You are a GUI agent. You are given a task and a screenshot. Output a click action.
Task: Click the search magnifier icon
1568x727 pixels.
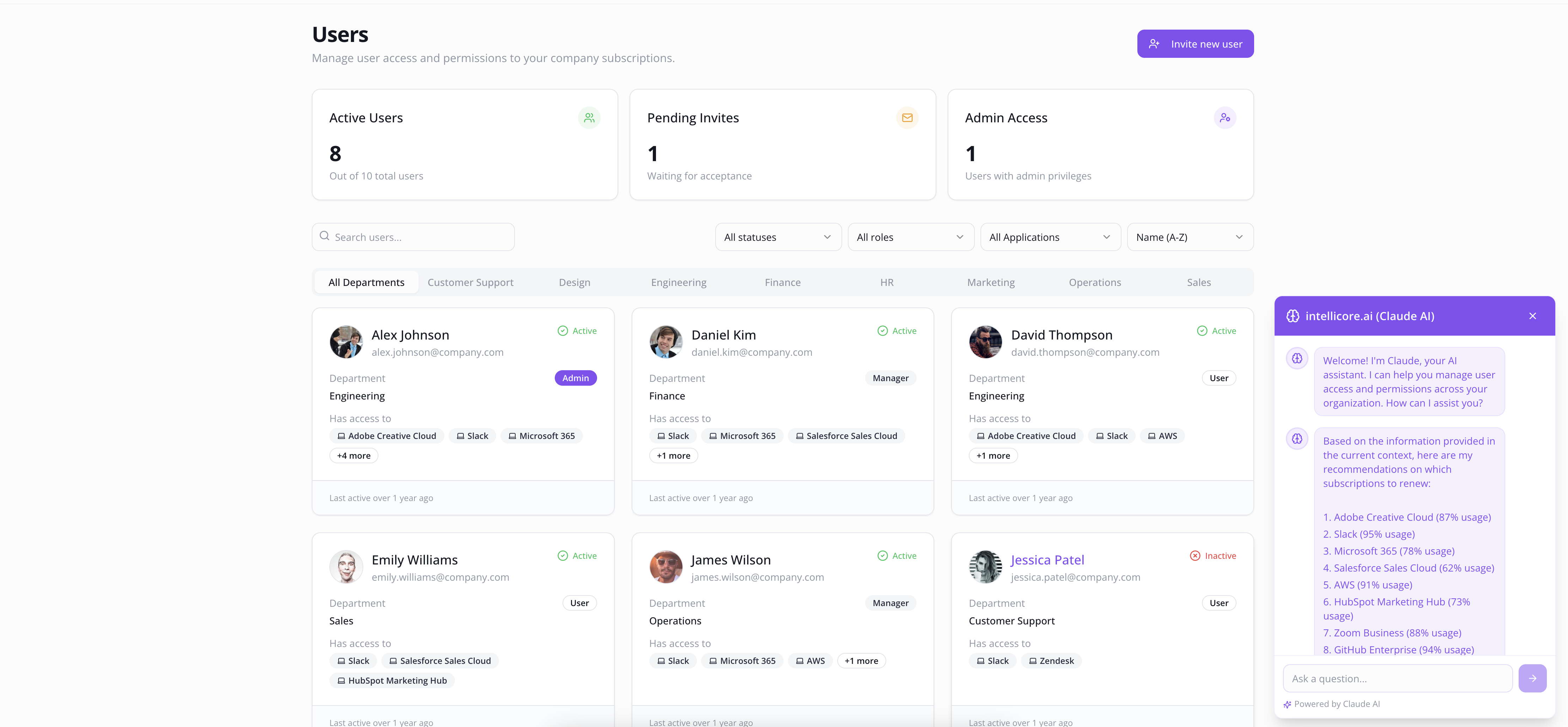pos(324,236)
